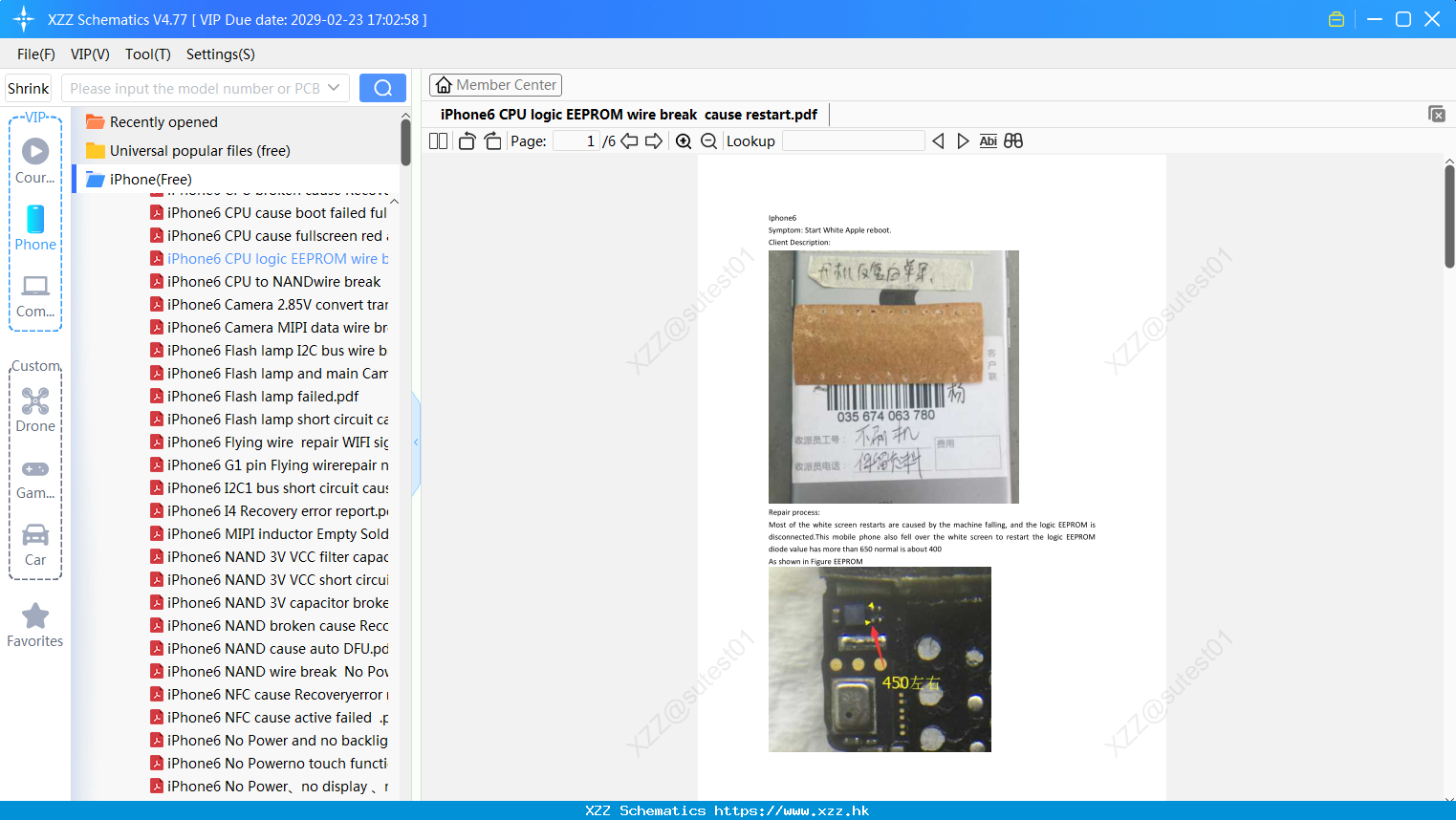Open iPhone6 G1 pin Flying wirerepair file

(x=269, y=465)
